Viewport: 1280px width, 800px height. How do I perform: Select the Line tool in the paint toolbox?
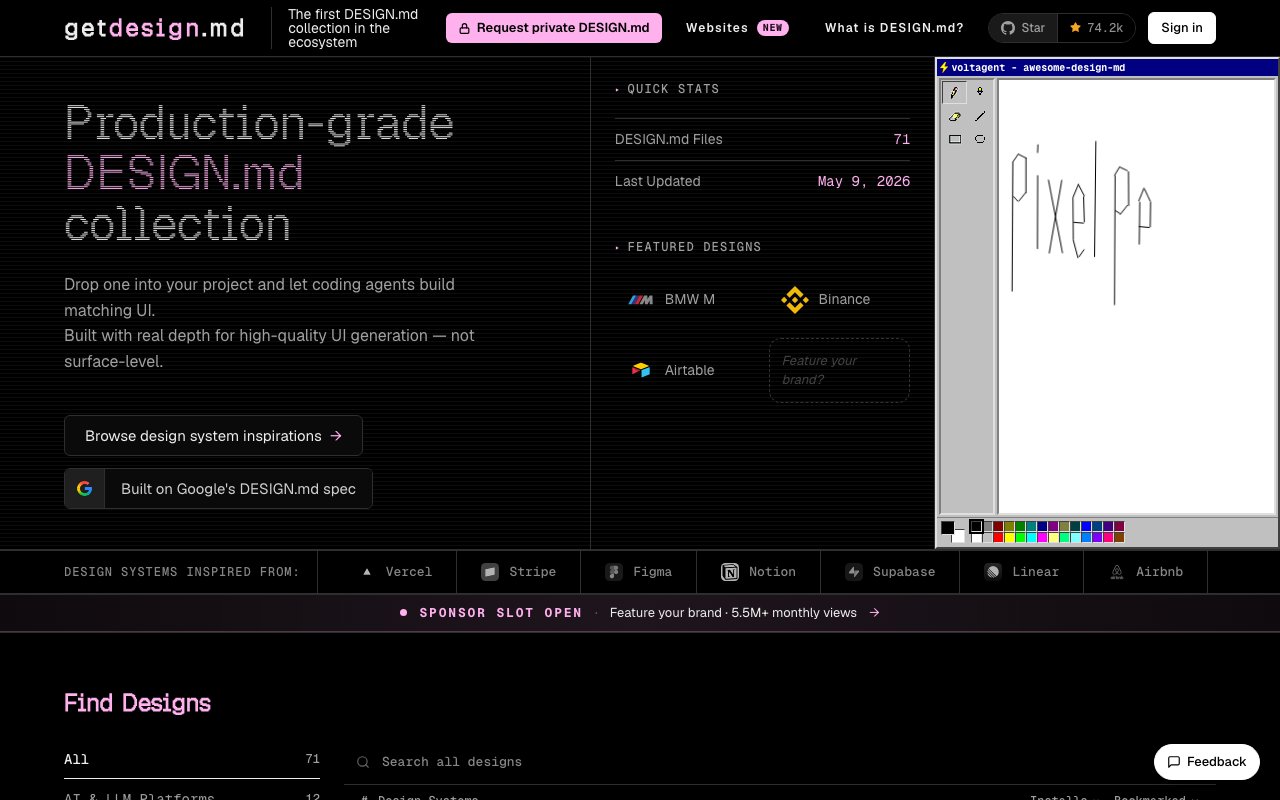980,116
